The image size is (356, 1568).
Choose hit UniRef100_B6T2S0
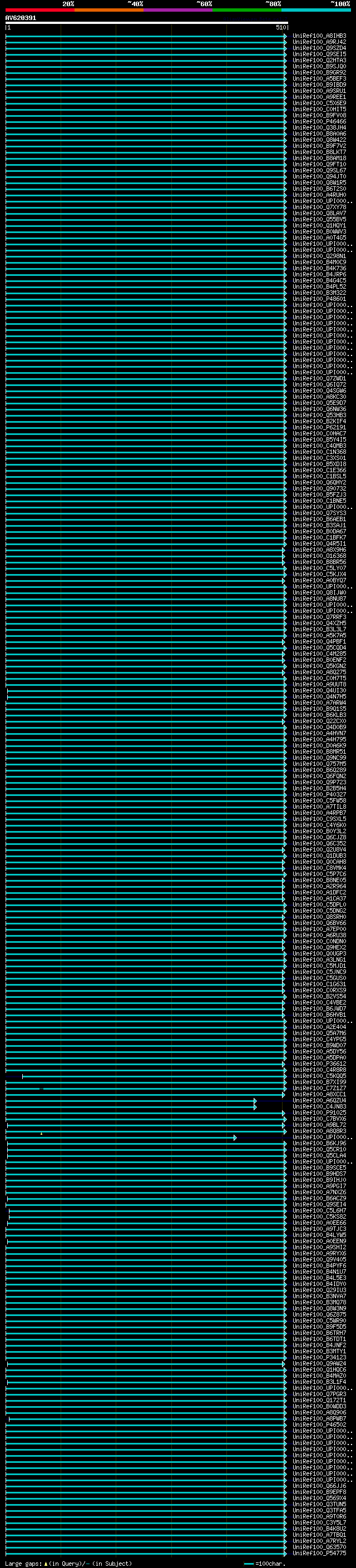click(319, 189)
